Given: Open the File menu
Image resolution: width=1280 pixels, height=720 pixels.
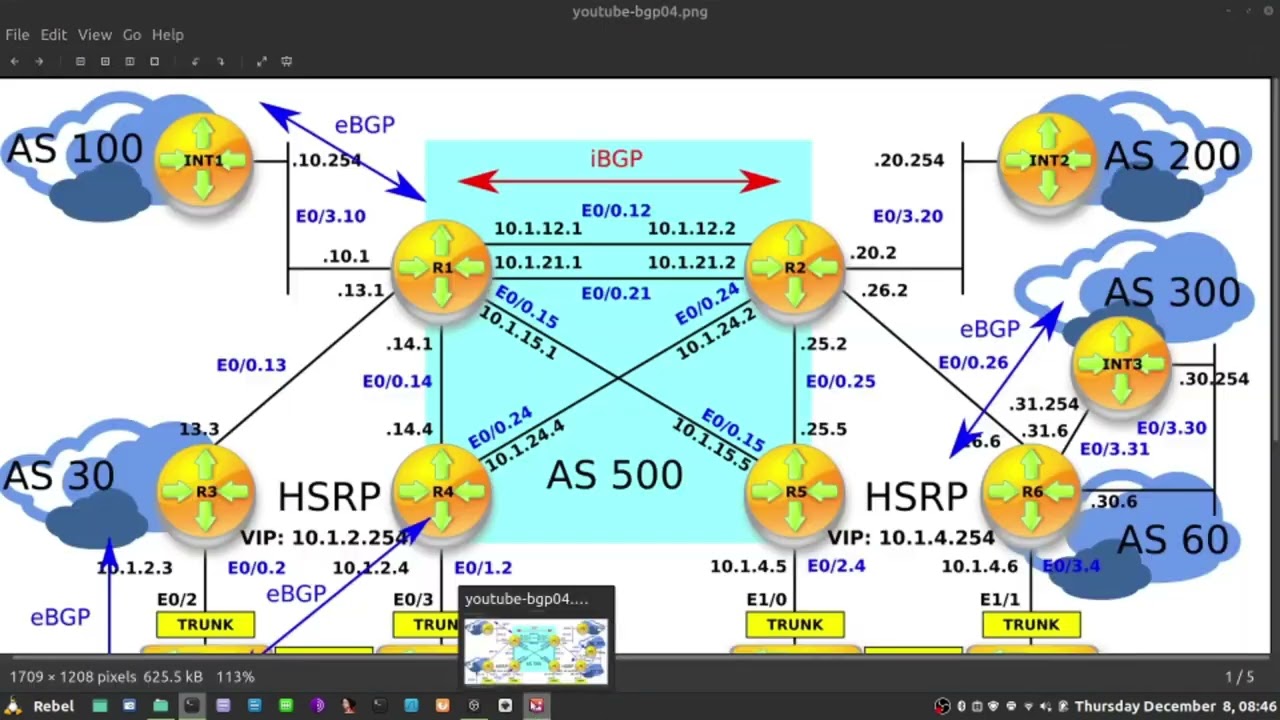Looking at the screenshot, I should (x=17, y=34).
